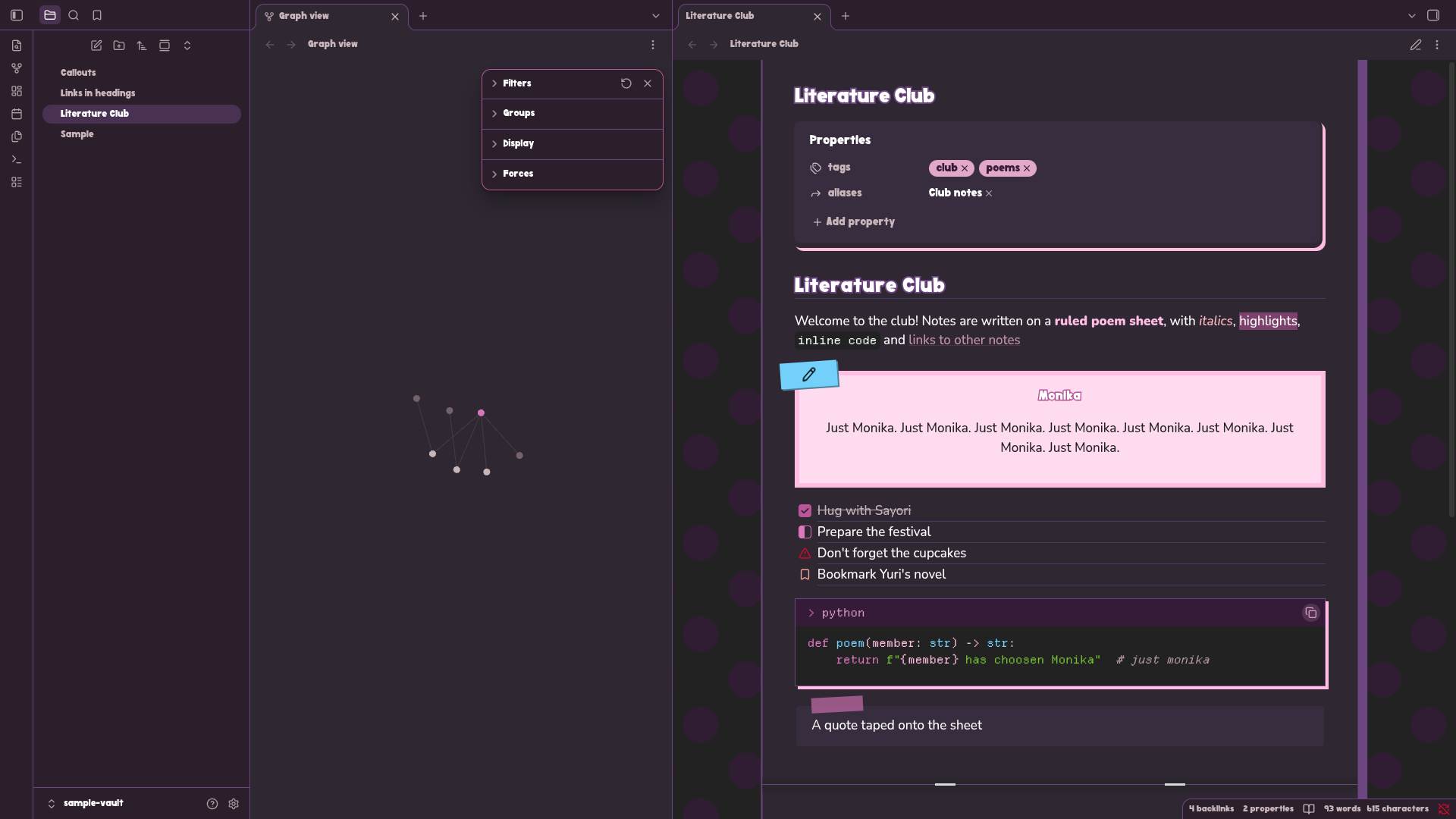Screen dimensions: 1456x819
Task: Expand the Display section
Action: [x=573, y=143]
